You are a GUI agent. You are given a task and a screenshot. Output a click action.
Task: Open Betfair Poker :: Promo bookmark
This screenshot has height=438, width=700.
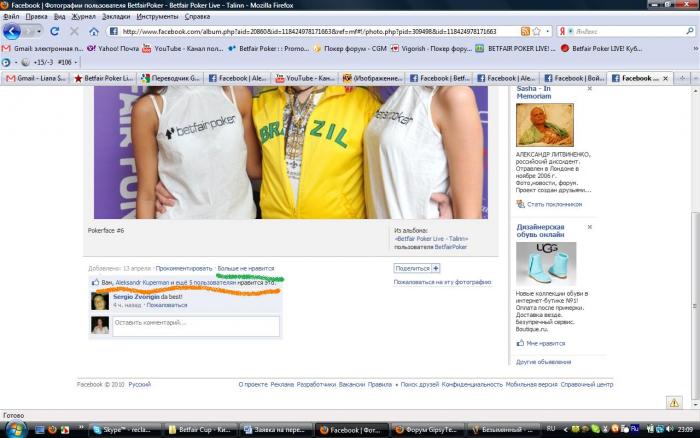[268, 48]
